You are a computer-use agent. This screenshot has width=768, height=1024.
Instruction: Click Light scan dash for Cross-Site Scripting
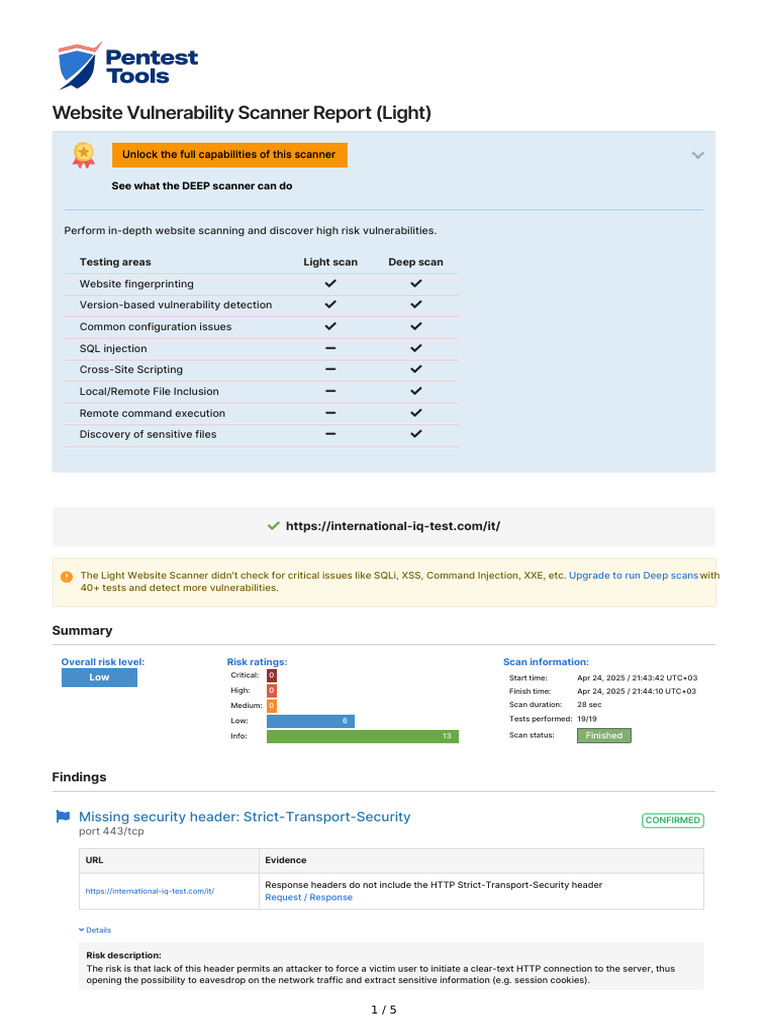pos(330,369)
